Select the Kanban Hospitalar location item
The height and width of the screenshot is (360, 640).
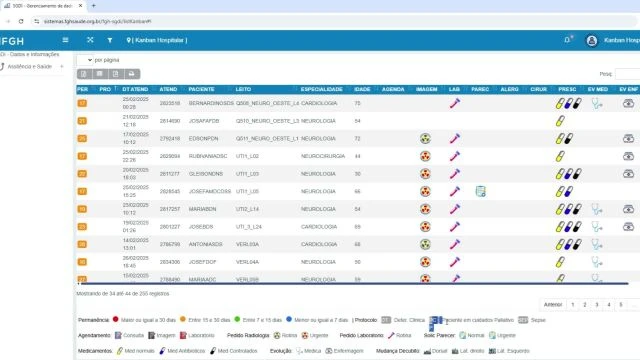coord(157,40)
